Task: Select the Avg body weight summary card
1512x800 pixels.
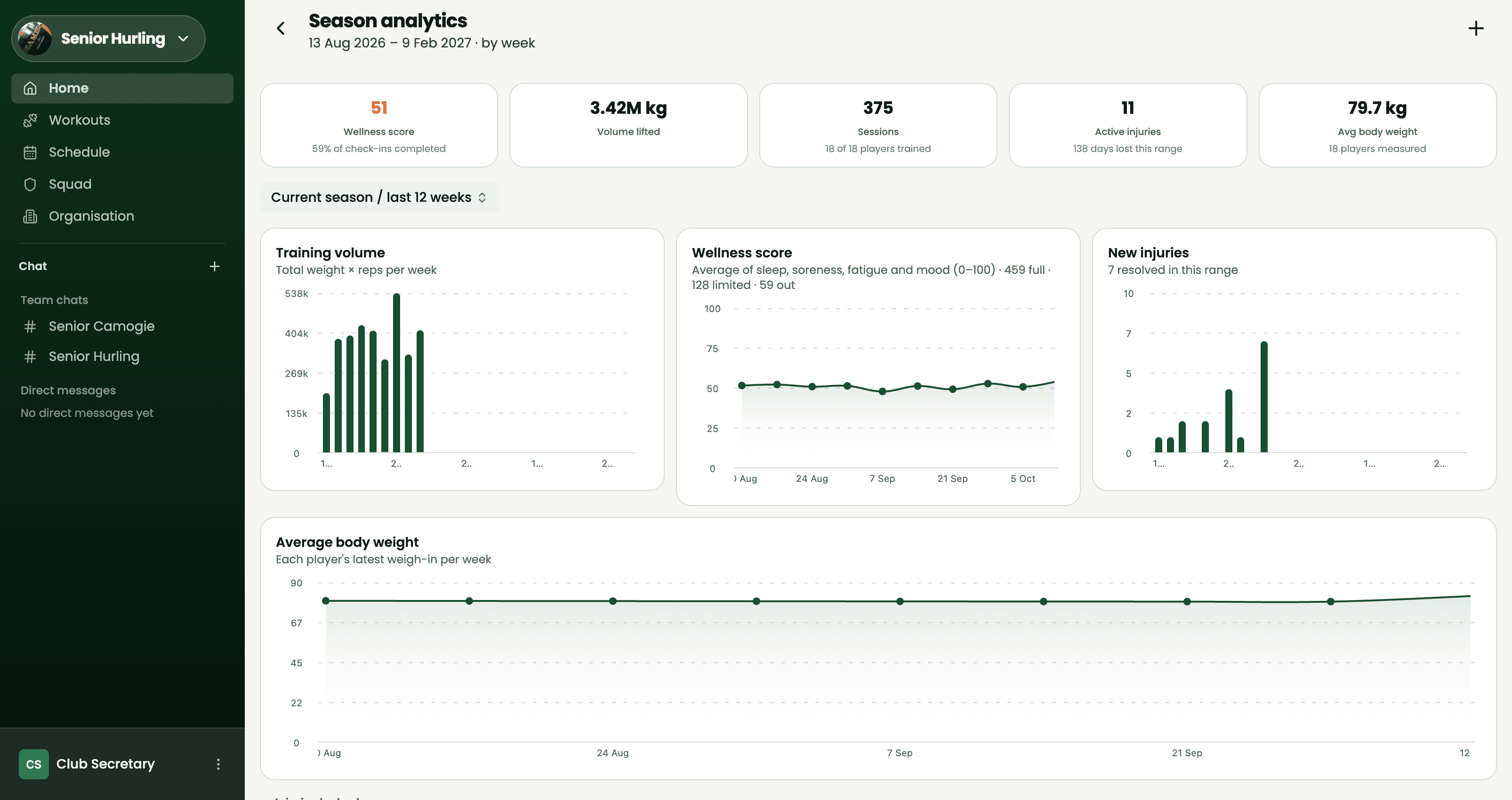Action: click(x=1377, y=125)
